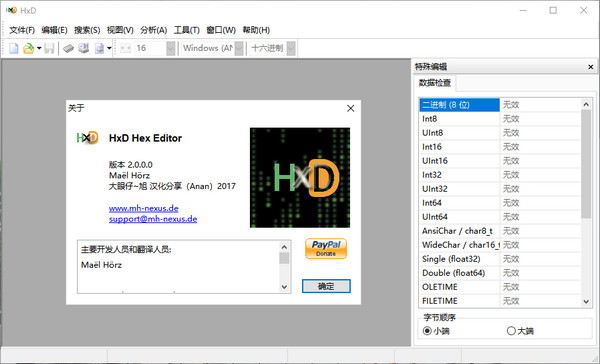Open the 工具(T) menu

click(x=187, y=30)
